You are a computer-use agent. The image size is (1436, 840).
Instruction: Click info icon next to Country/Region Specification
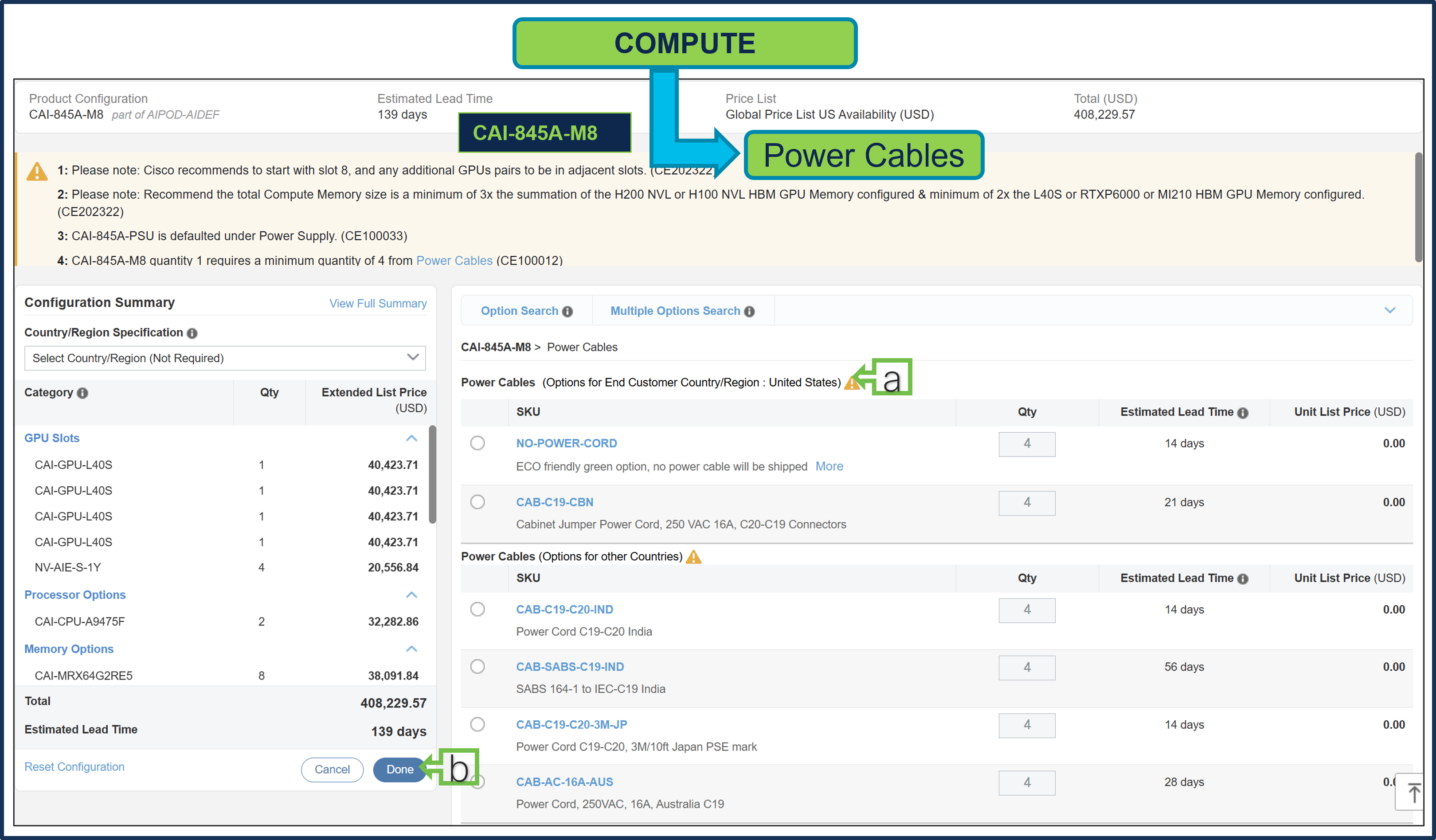(192, 333)
